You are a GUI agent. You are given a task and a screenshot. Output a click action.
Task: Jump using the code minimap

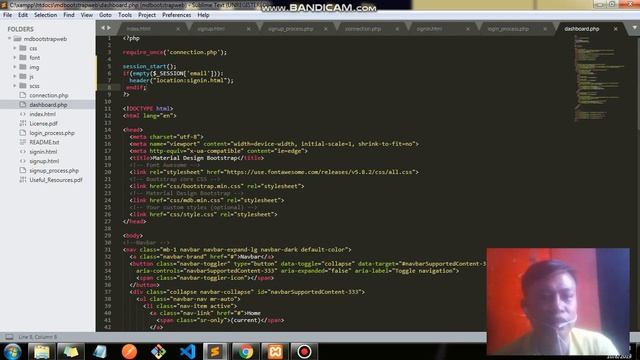600,78
